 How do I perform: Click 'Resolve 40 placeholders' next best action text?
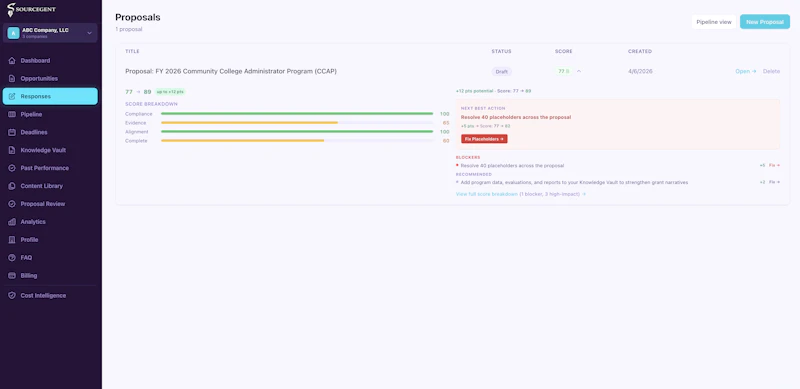[x=516, y=117]
